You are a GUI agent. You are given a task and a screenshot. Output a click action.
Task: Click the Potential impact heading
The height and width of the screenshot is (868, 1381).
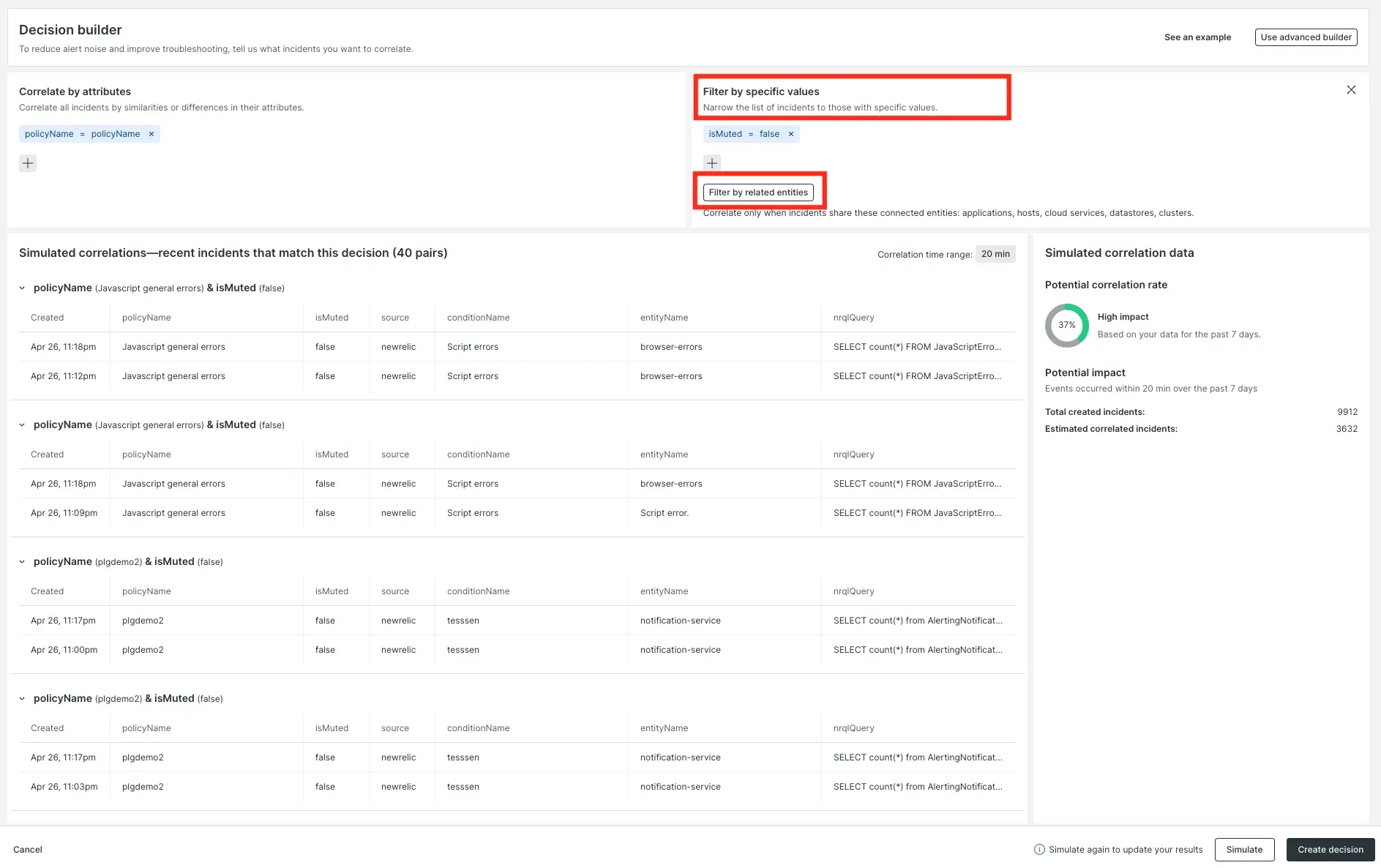point(1085,373)
